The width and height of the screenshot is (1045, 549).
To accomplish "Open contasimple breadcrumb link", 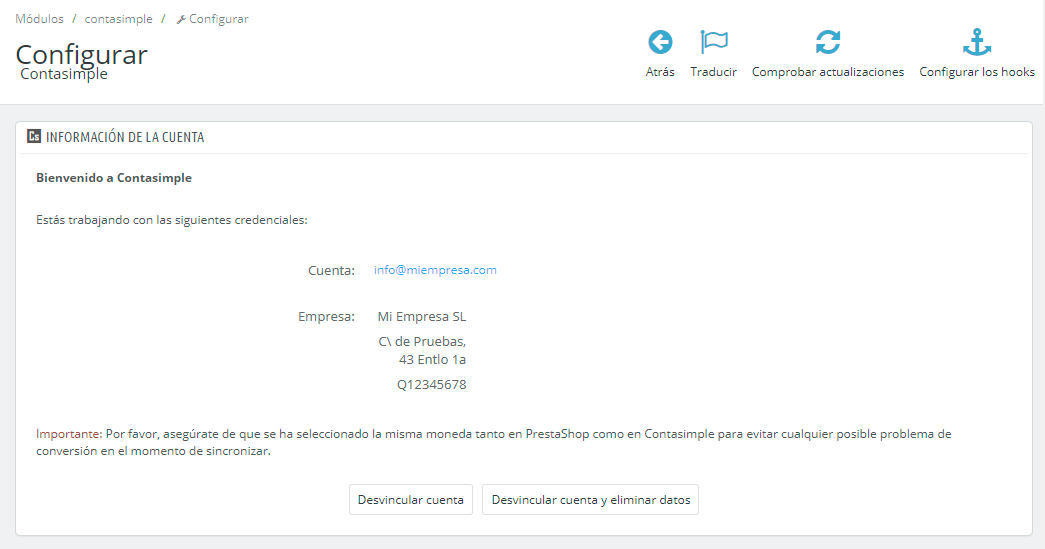I will pos(119,19).
